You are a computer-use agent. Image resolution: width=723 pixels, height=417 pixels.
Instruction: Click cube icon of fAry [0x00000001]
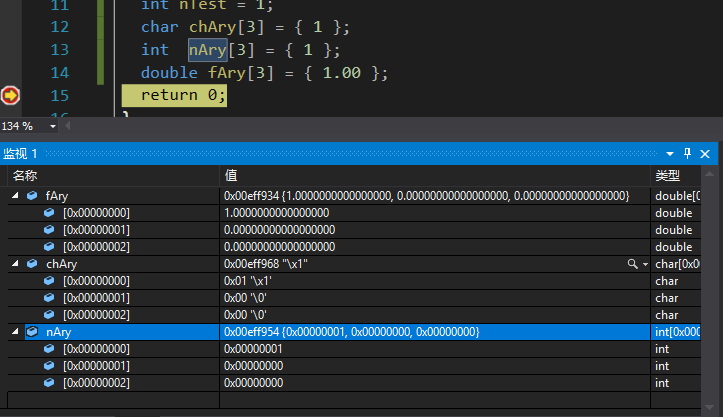[x=49, y=230]
